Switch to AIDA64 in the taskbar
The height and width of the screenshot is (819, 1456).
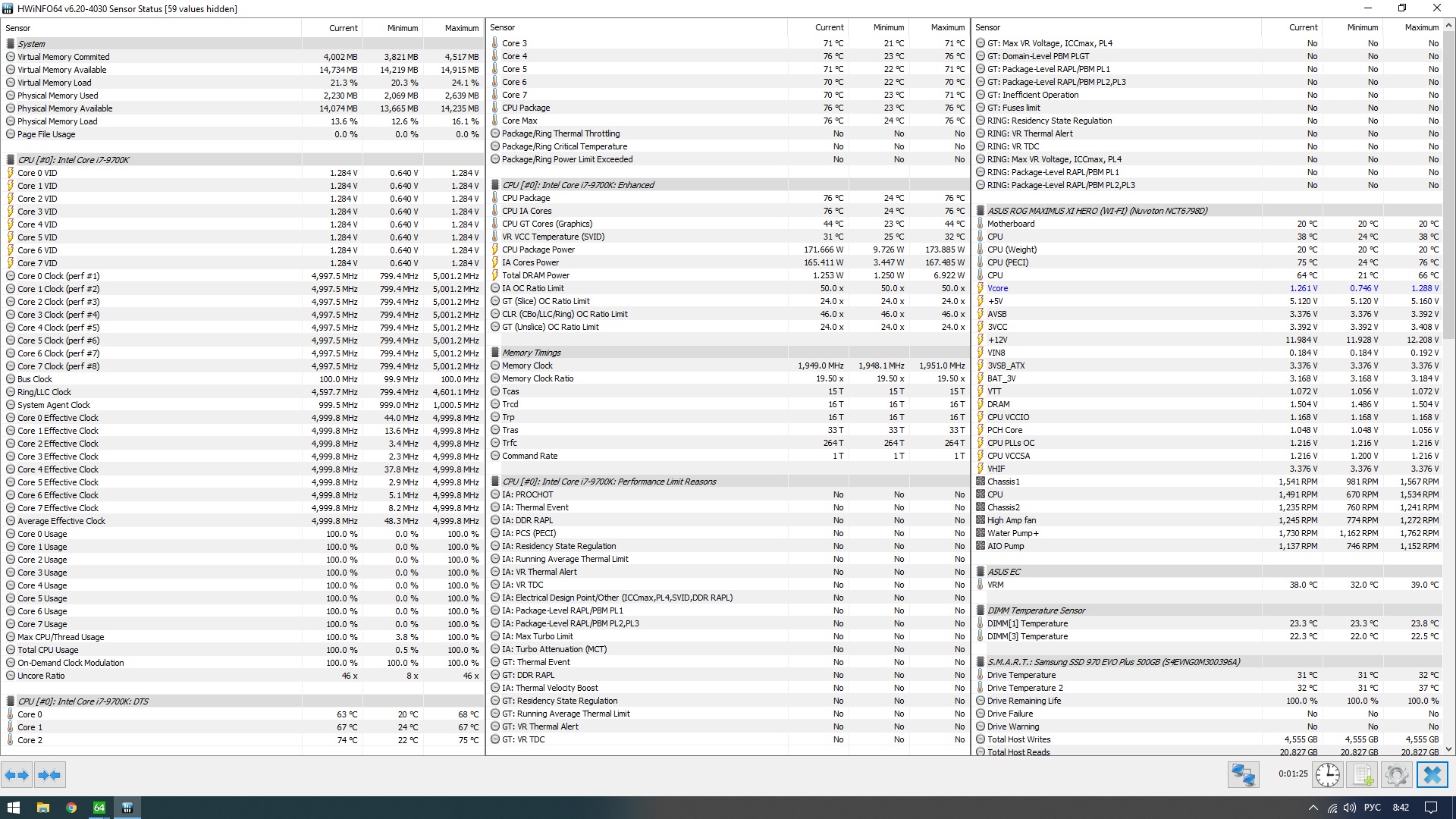click(x=99, y=808)
